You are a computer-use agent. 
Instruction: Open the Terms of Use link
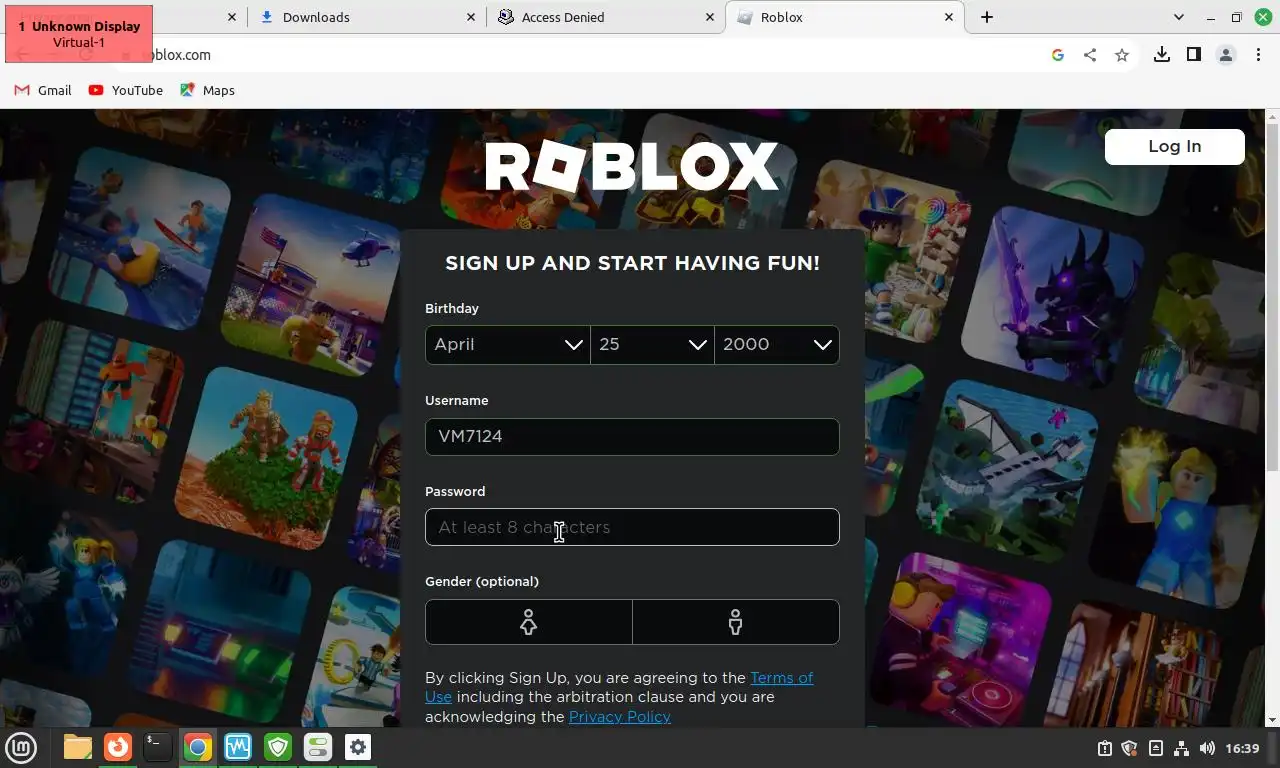pos(782,678)
